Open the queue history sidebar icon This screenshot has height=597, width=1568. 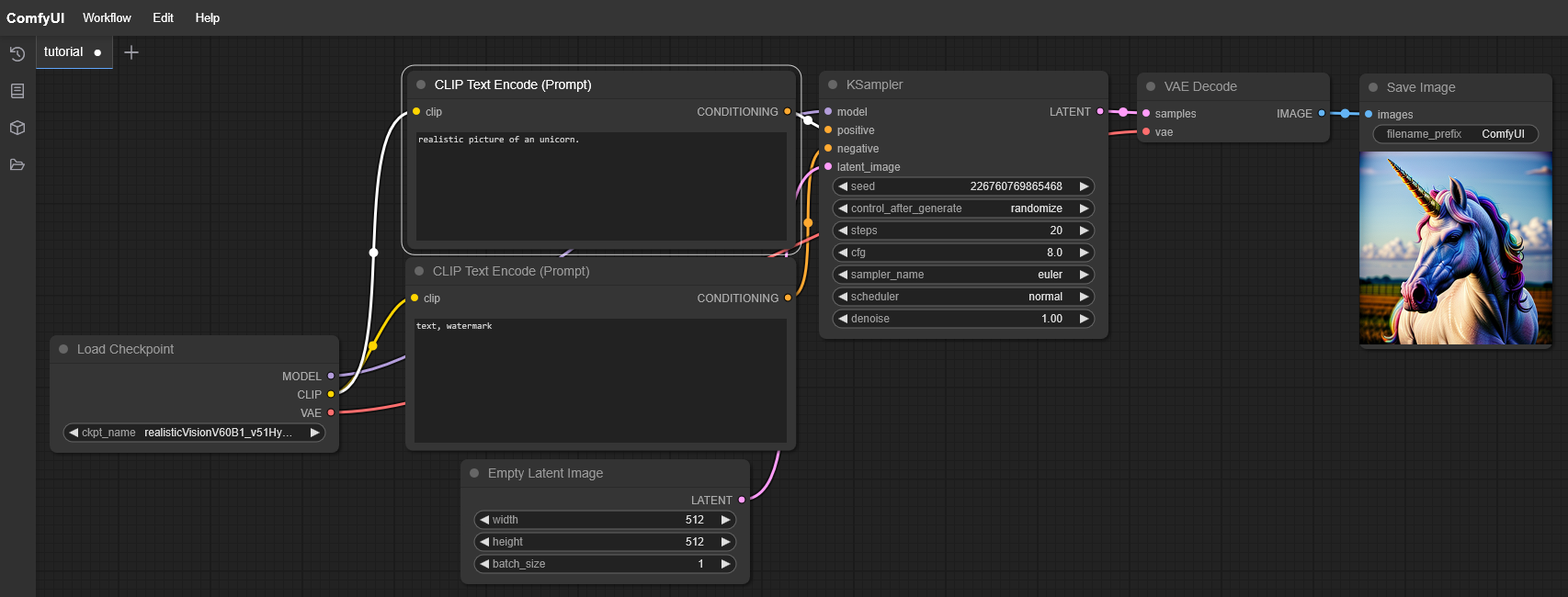(17, 54)
